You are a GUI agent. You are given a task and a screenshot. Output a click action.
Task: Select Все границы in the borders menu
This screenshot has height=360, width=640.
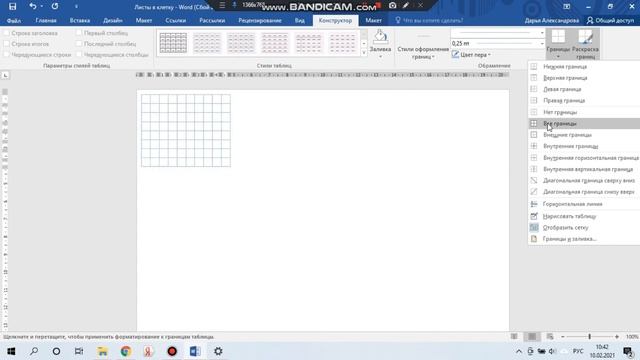[x=584, y=123]
